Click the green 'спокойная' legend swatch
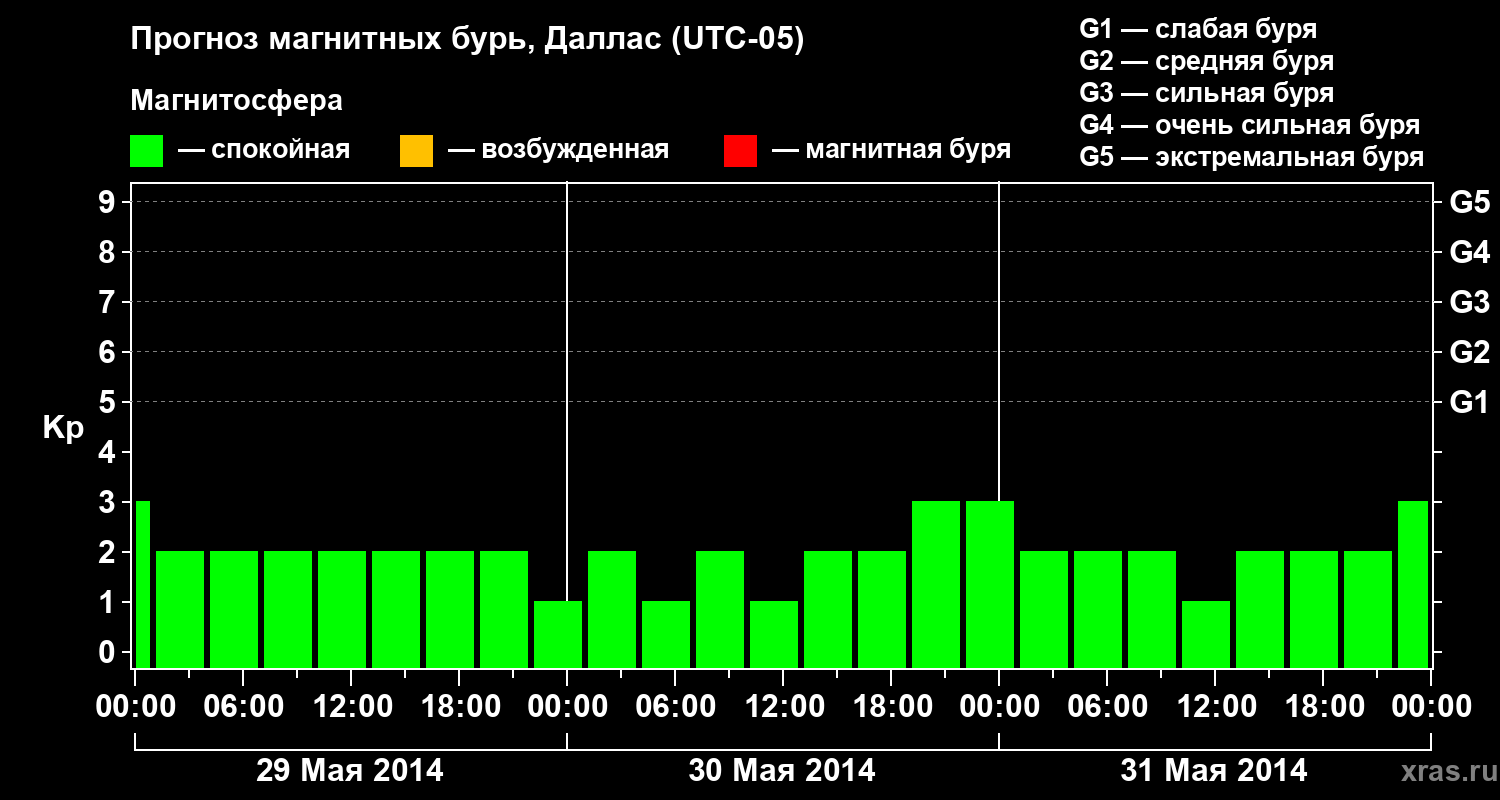 click(x=147, y=151)
